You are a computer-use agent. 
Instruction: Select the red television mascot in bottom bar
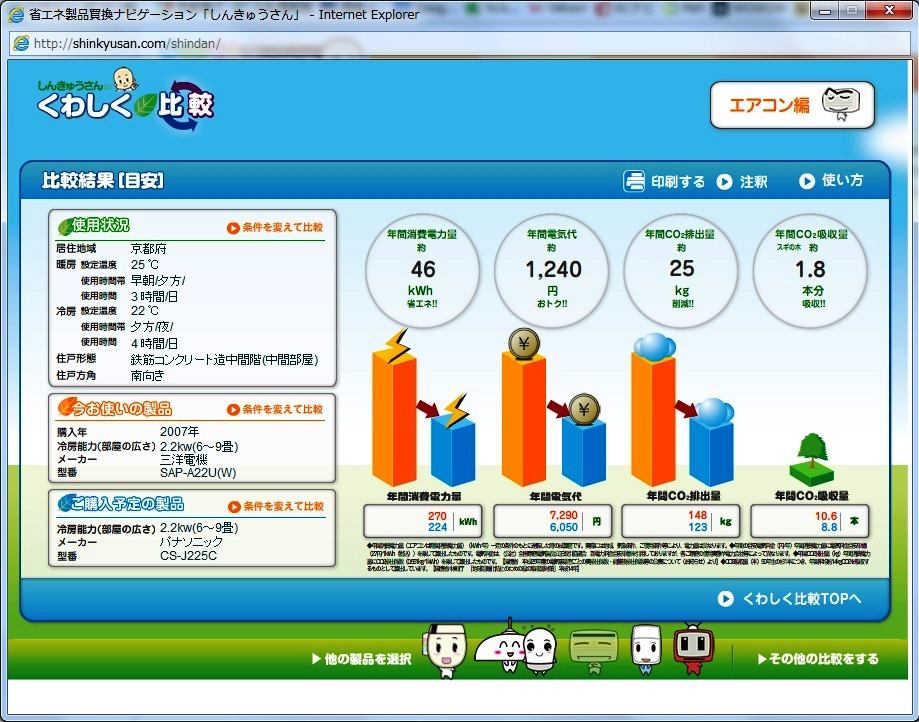(693, 649)
